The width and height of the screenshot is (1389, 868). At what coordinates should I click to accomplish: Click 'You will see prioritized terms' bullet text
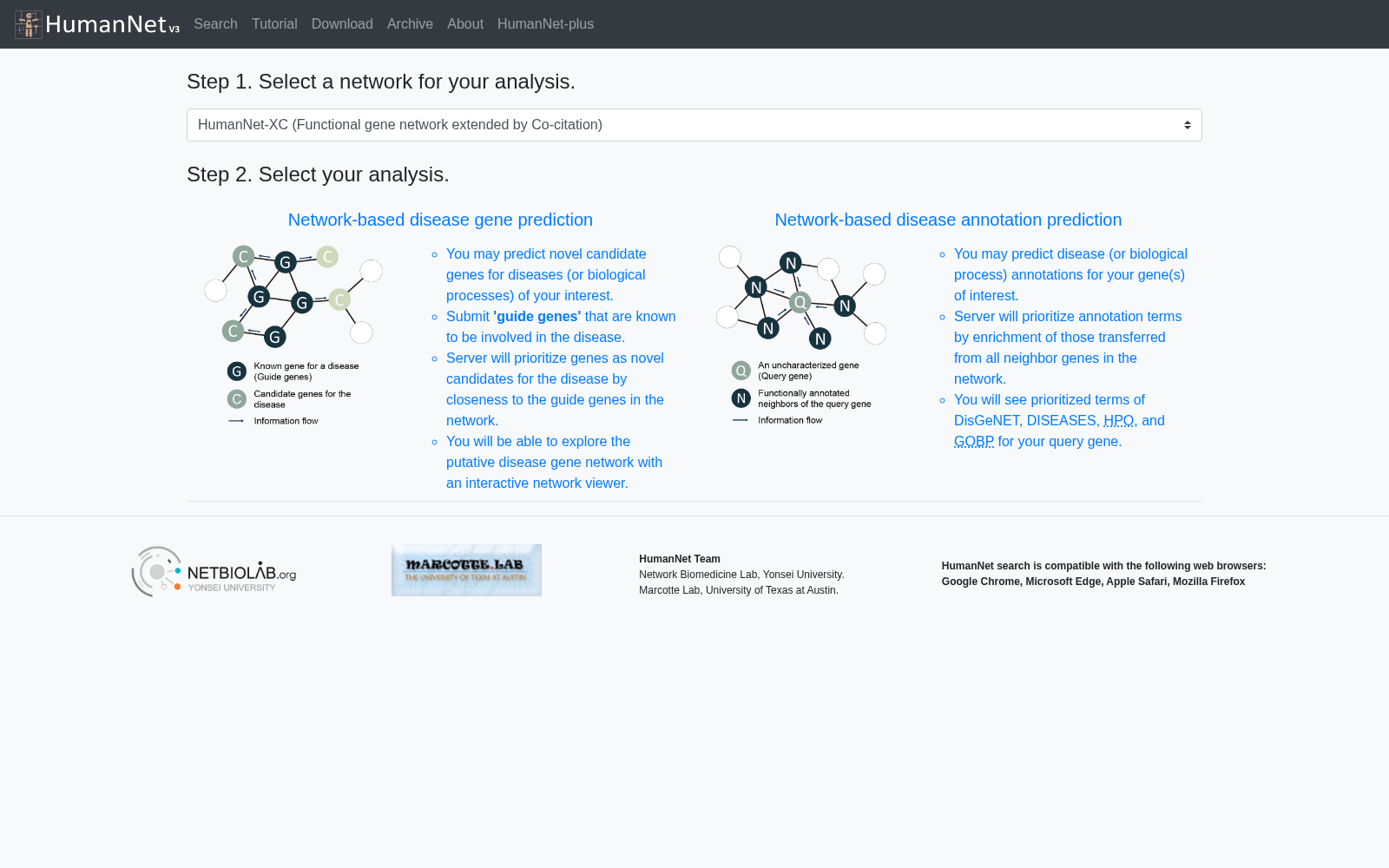click(x=1059, y=421)
